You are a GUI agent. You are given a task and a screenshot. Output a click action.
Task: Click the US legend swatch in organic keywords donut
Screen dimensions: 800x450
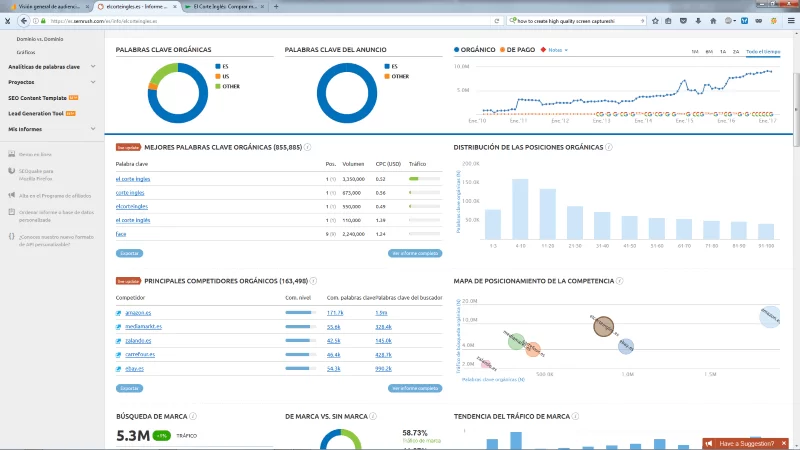pos(218,76)
